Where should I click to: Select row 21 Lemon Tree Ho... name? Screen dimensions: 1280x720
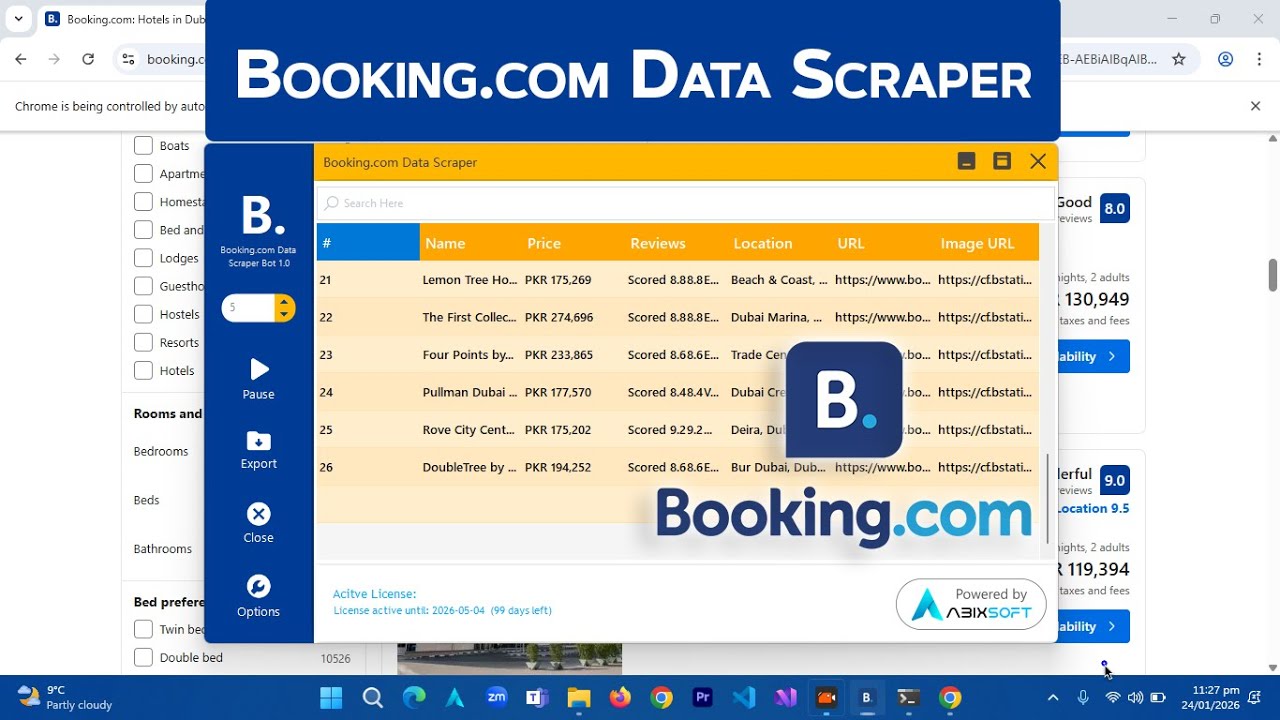pos(470,280)
